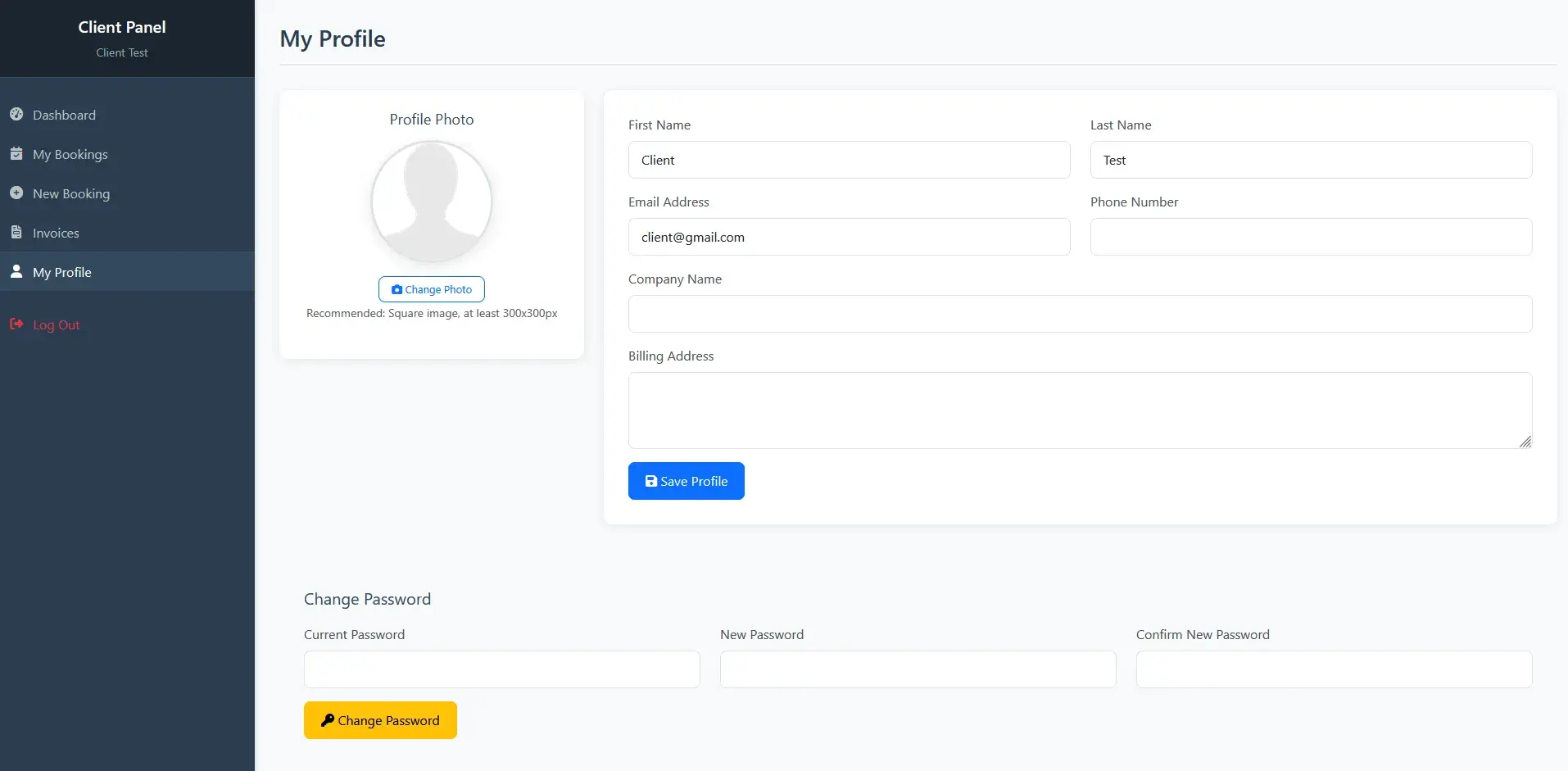
Task: Click inside the Billing Address textarea
Action: click(1080, 410)
